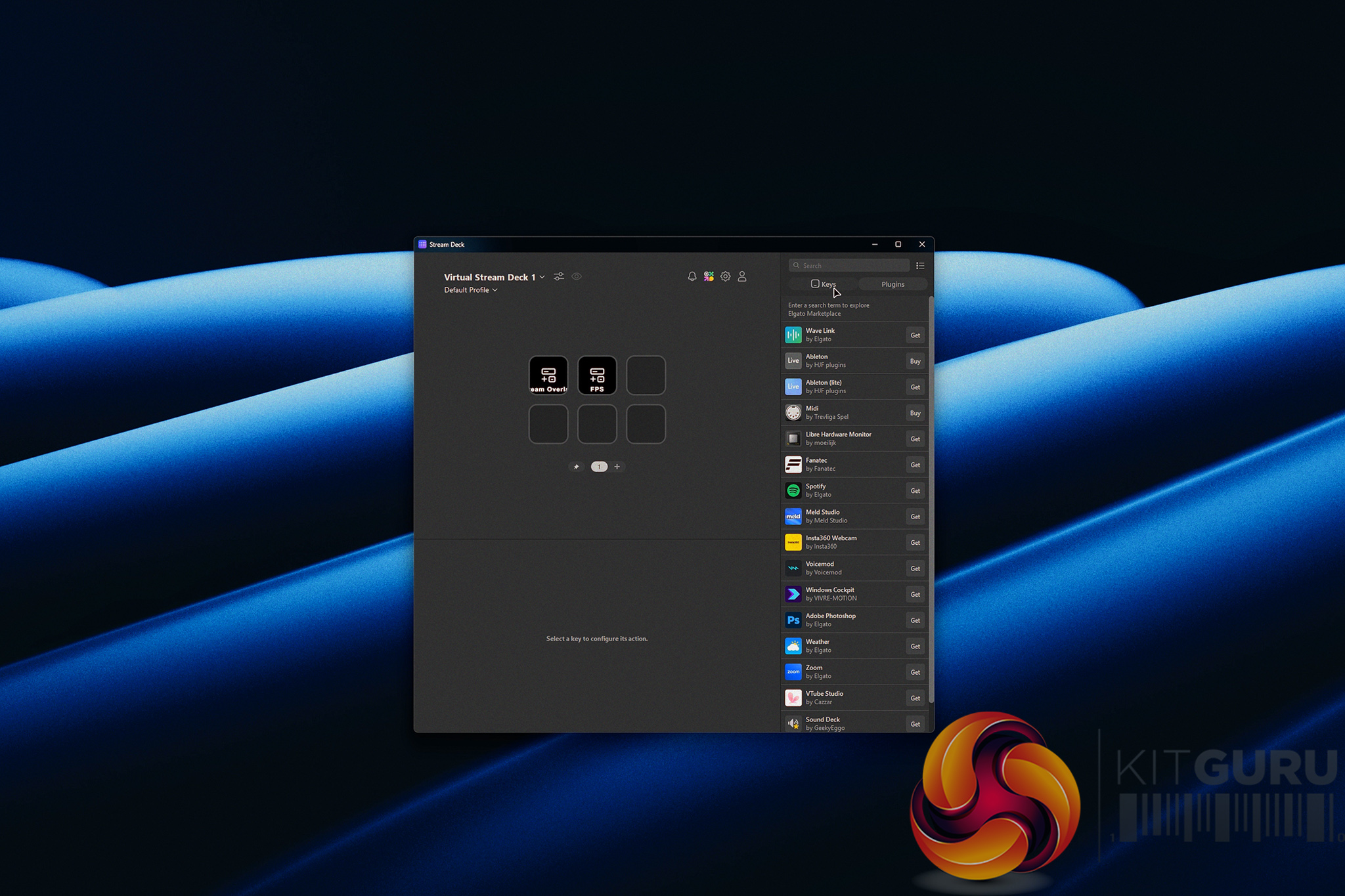Click the 'by Trevliga Spel' author text
The height and width of the screenshot is (896, 1345).
(x=827, y=417)
